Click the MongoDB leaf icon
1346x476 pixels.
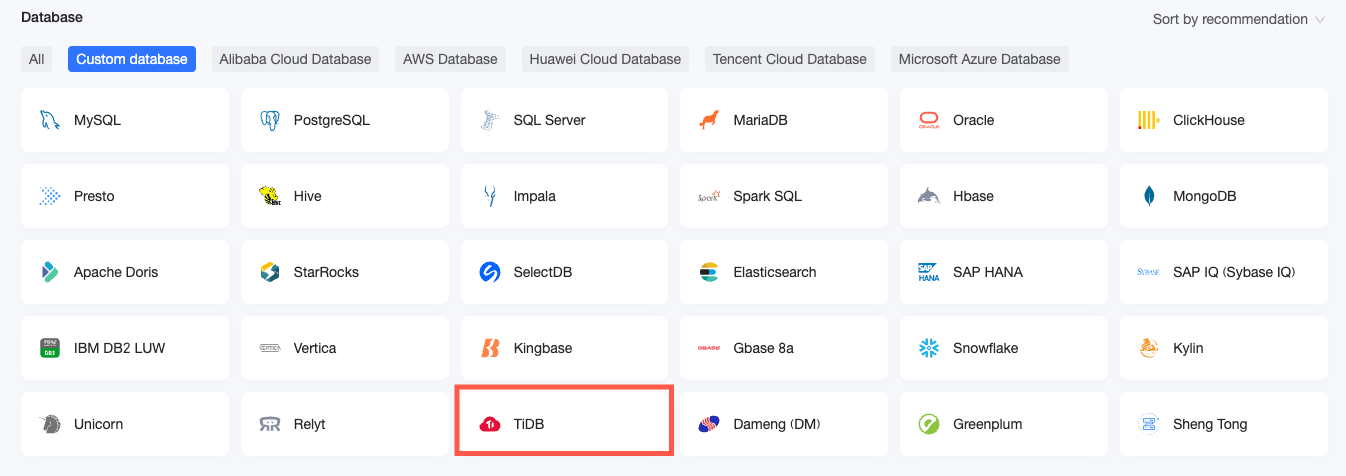(1148, 196)
